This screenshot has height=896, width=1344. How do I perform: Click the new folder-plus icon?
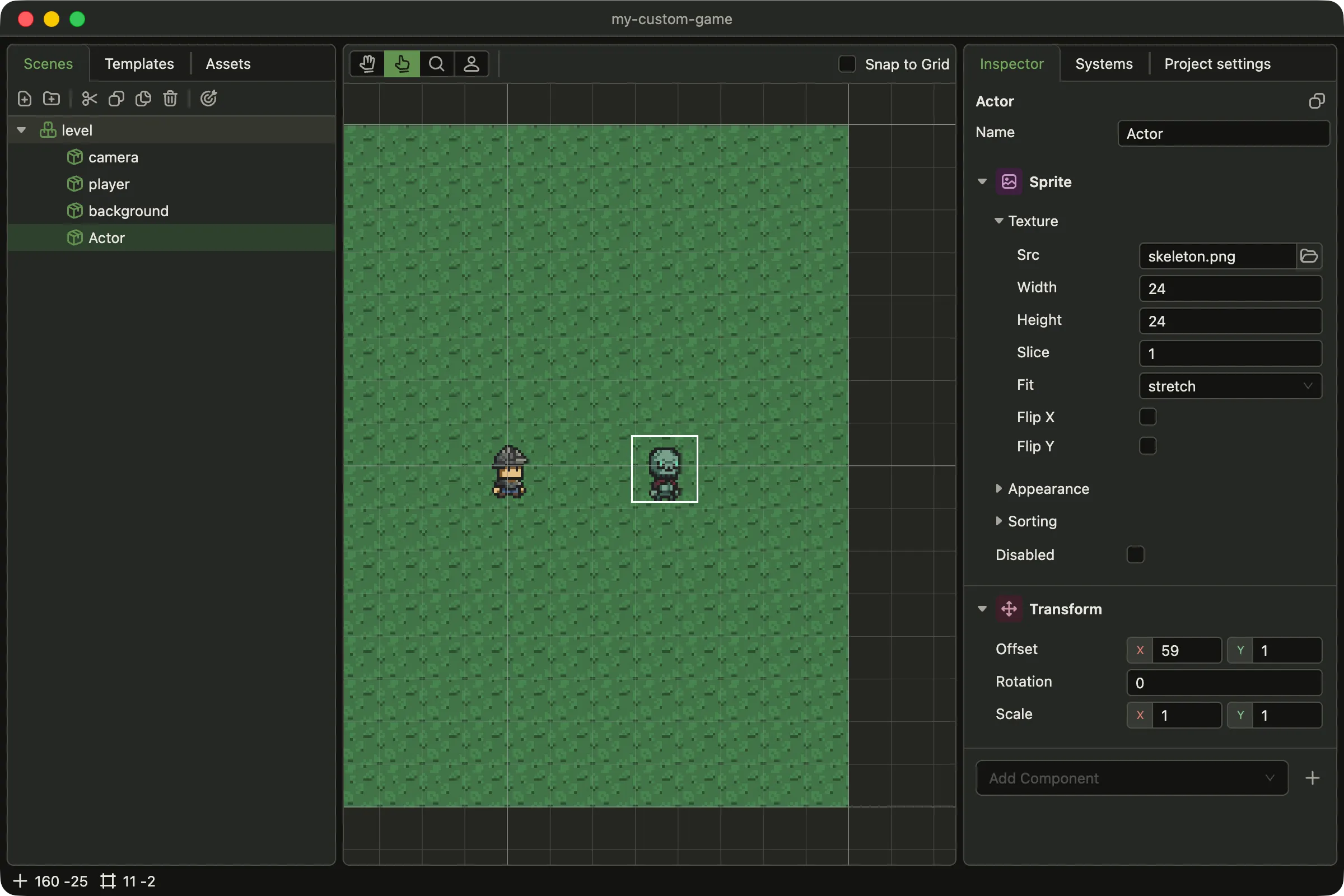52,99
